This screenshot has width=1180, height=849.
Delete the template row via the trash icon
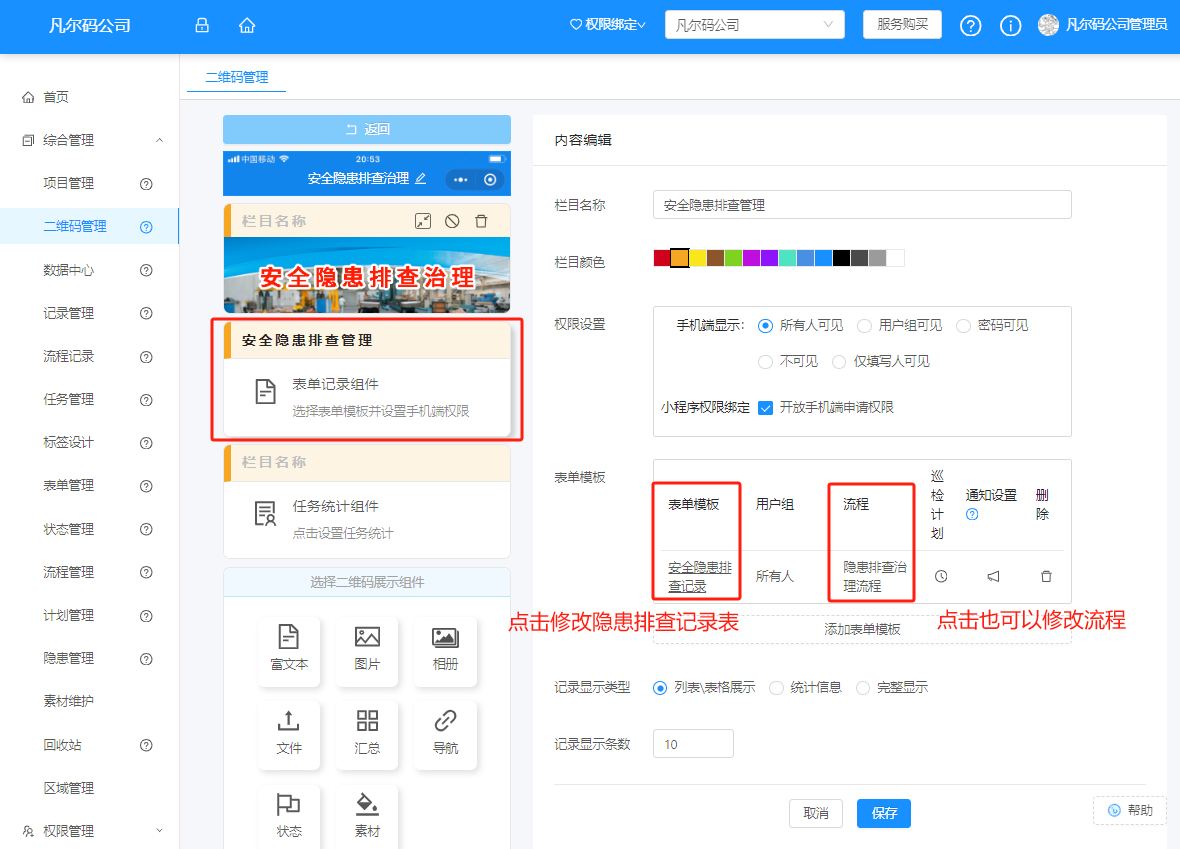coord(1045,576)
